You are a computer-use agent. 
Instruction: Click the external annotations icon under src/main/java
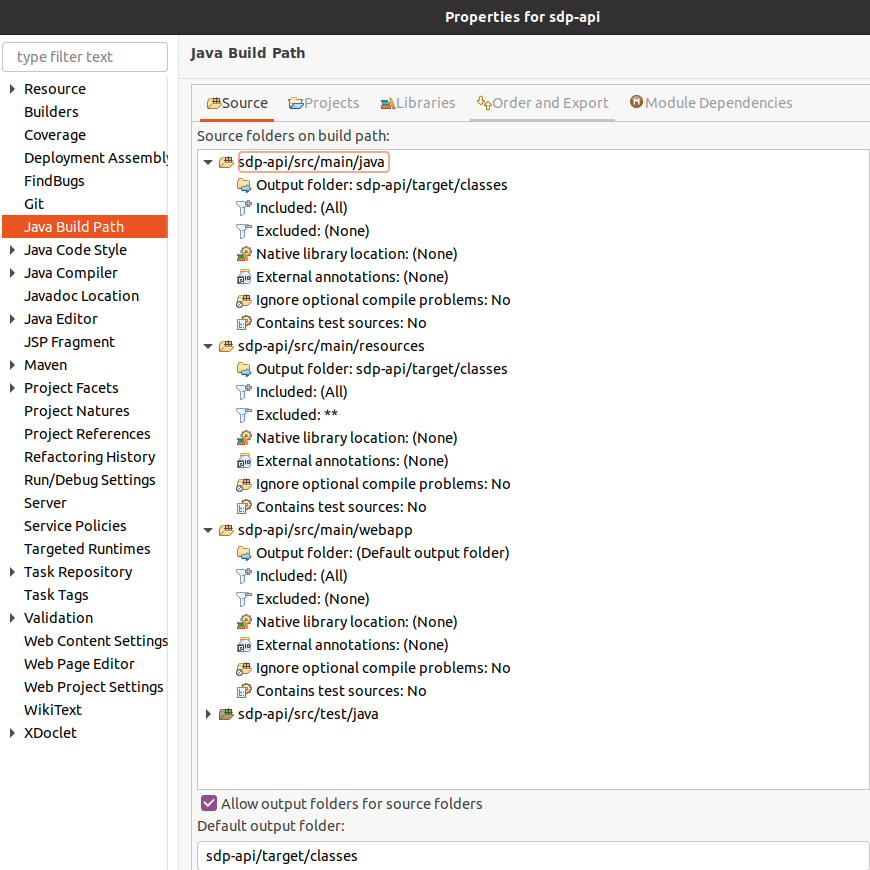(244, 277)
